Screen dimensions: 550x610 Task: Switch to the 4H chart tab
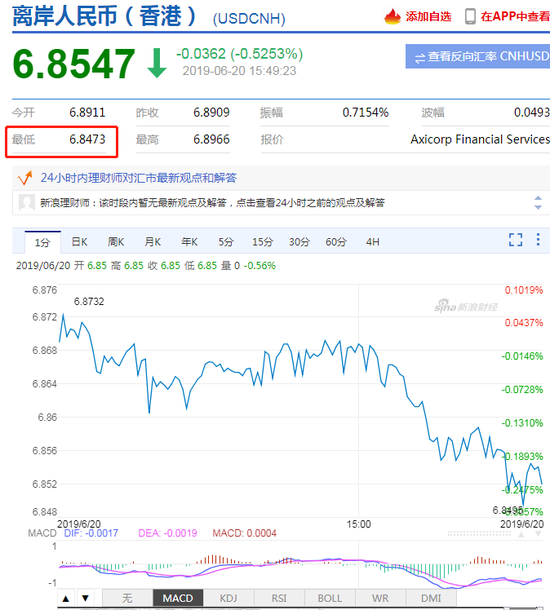pyautogui.click(x=373, y=242)
